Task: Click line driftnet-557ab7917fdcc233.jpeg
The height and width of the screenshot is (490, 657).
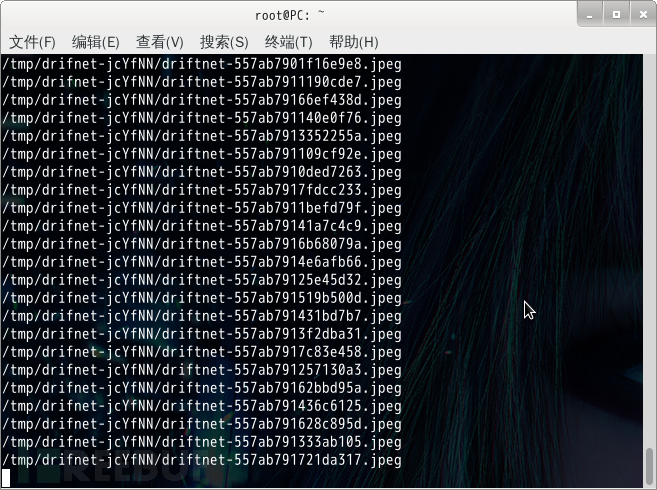Action: click(x=202, y=190)
